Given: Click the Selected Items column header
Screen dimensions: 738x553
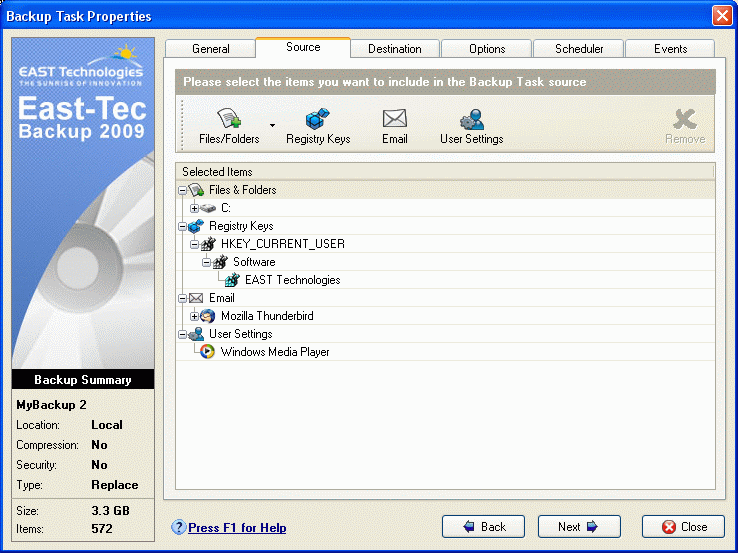Looking at the screenshot, I should (x=445, y=172).
